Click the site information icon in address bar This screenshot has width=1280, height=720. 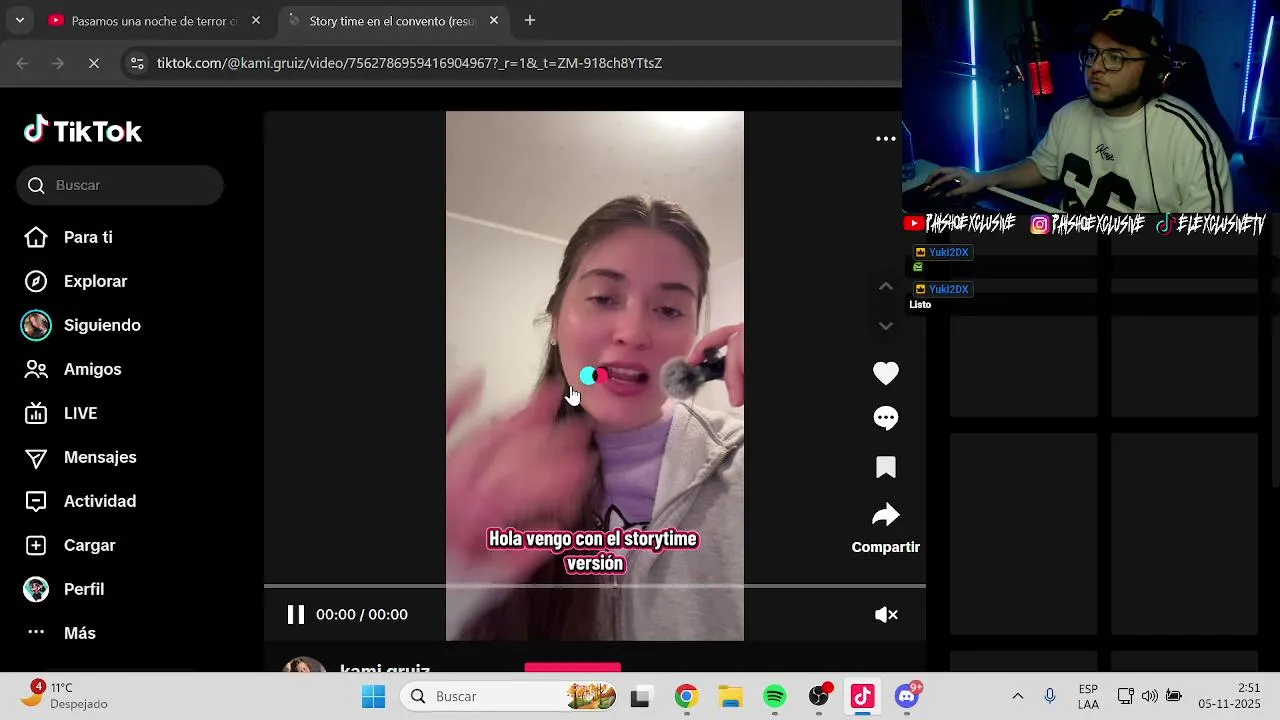pyautogui.click(x=137, y=63)
